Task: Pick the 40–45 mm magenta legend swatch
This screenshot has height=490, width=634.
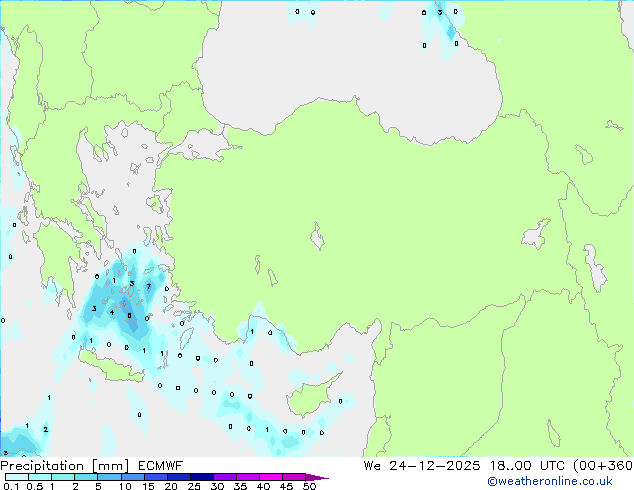Action: [271, 477]
